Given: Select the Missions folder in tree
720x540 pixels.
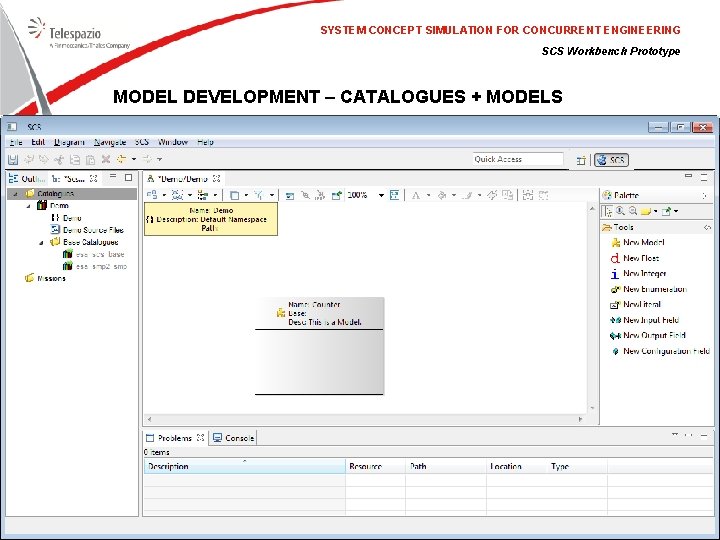Looking at the screenshot, I should [x=50, y=279].
